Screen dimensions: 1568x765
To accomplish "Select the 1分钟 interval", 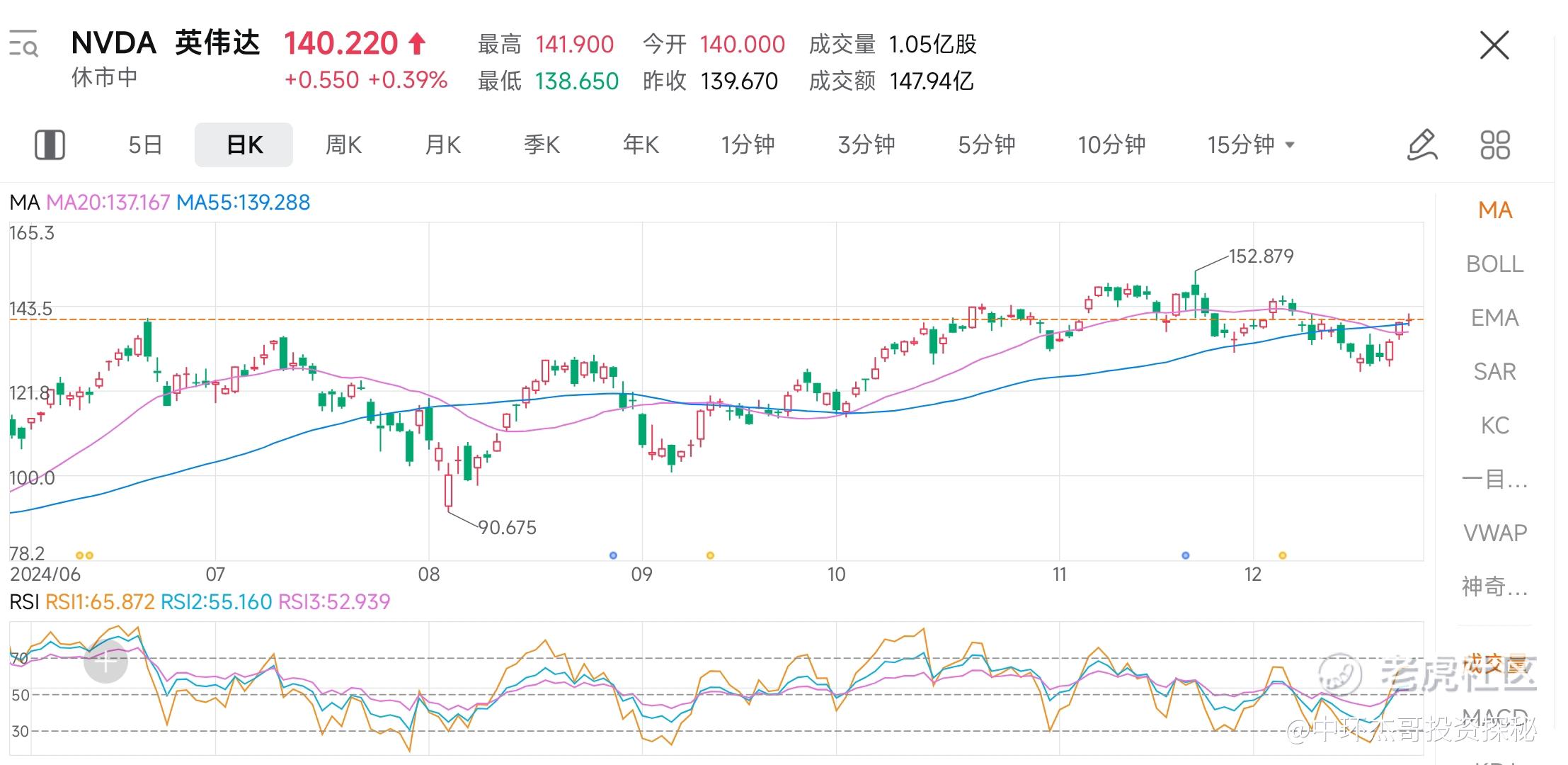I will [748, 144].
